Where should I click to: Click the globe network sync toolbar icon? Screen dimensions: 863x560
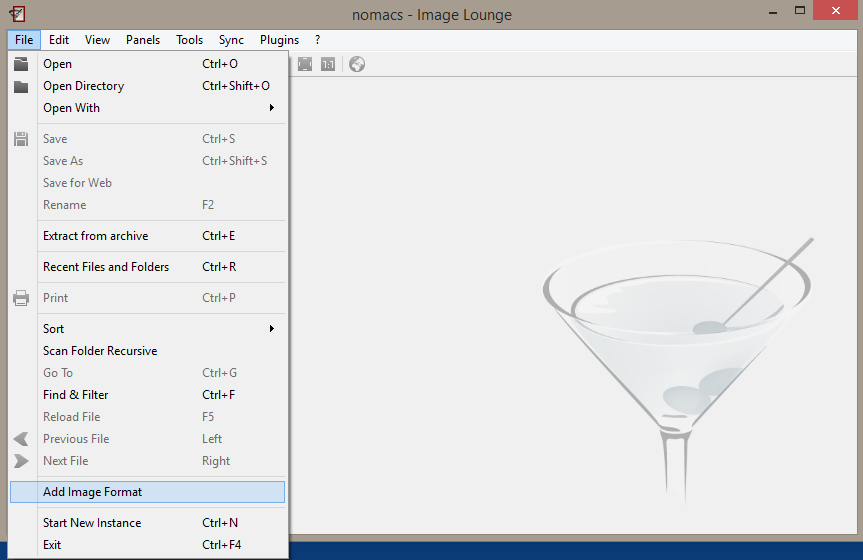pos(357,64)
